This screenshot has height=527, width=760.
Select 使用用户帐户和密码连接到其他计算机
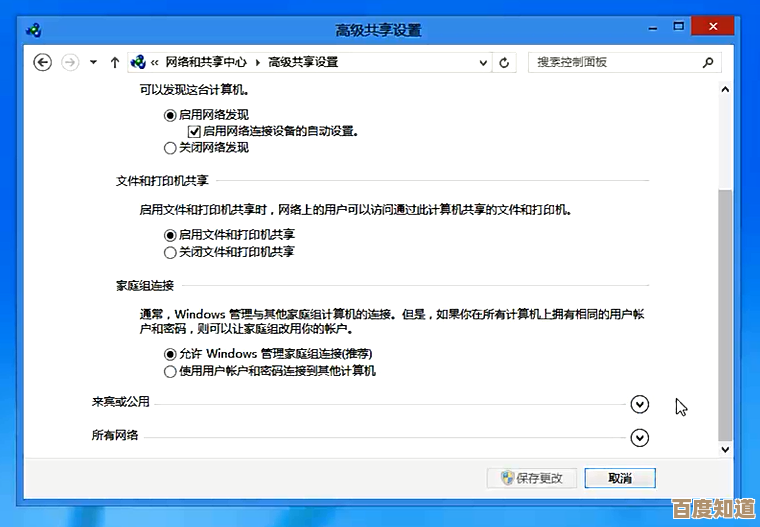pos(170,371)
